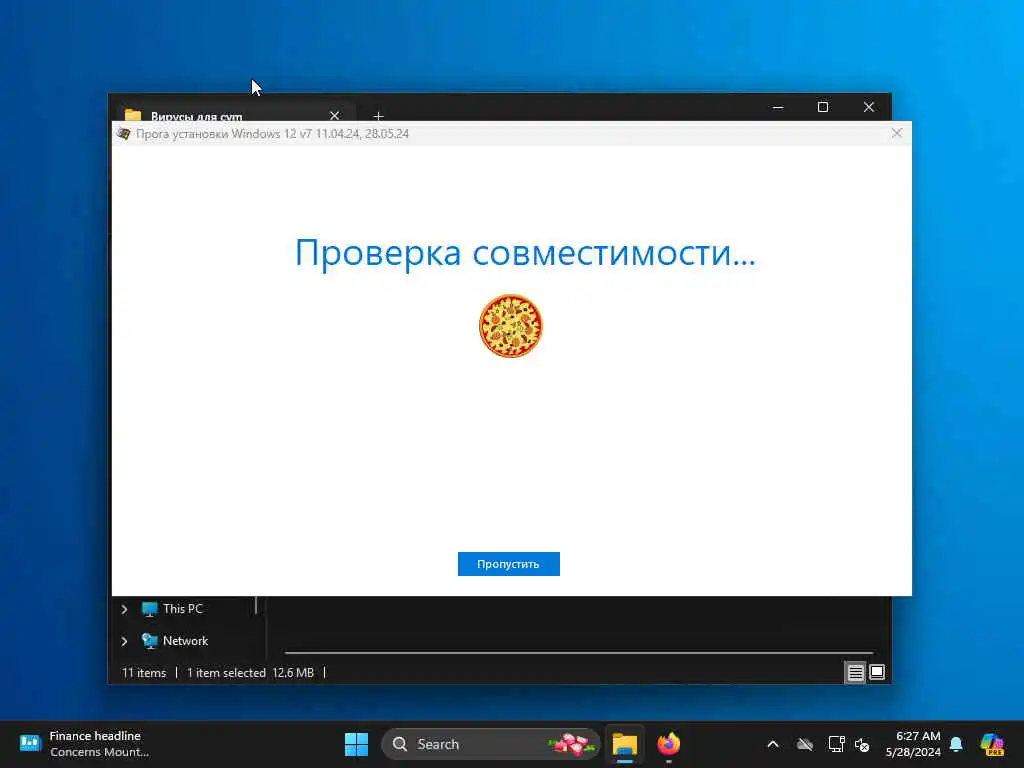The image size is (1024, 768).
Task: Click the '11 items' status text
Action: 144,673
